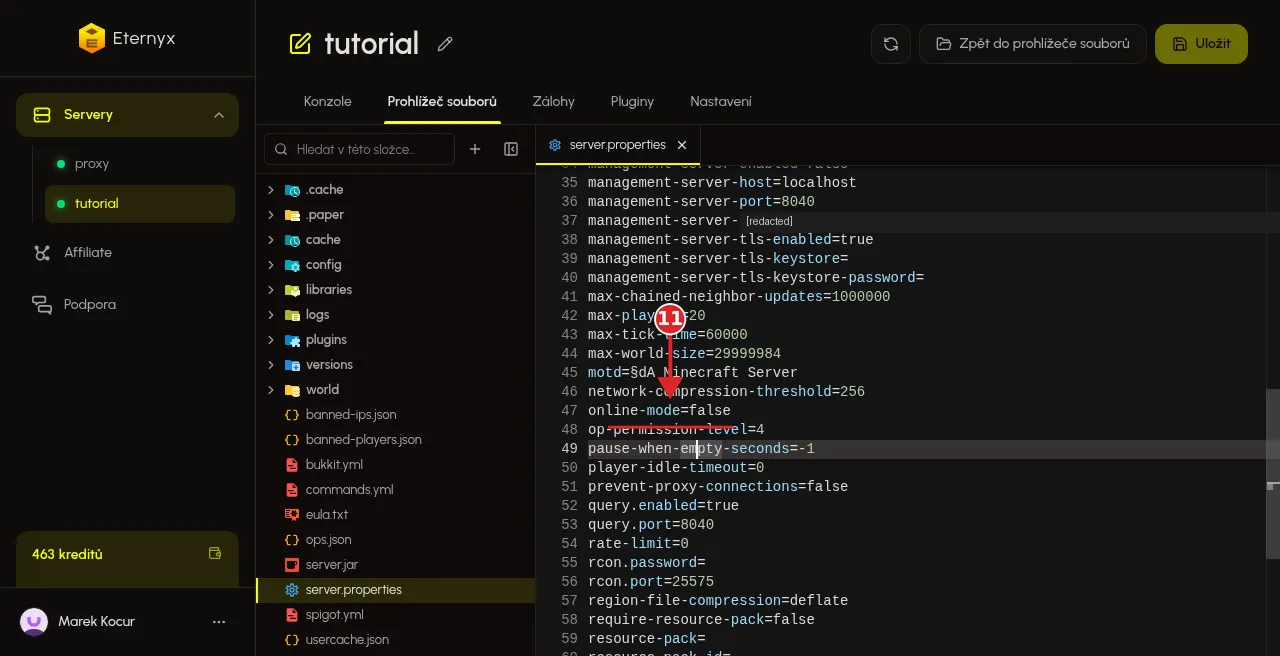
Task: Click the eula.txt file icon
Action: pyautogui.click(x=292, y=515)
